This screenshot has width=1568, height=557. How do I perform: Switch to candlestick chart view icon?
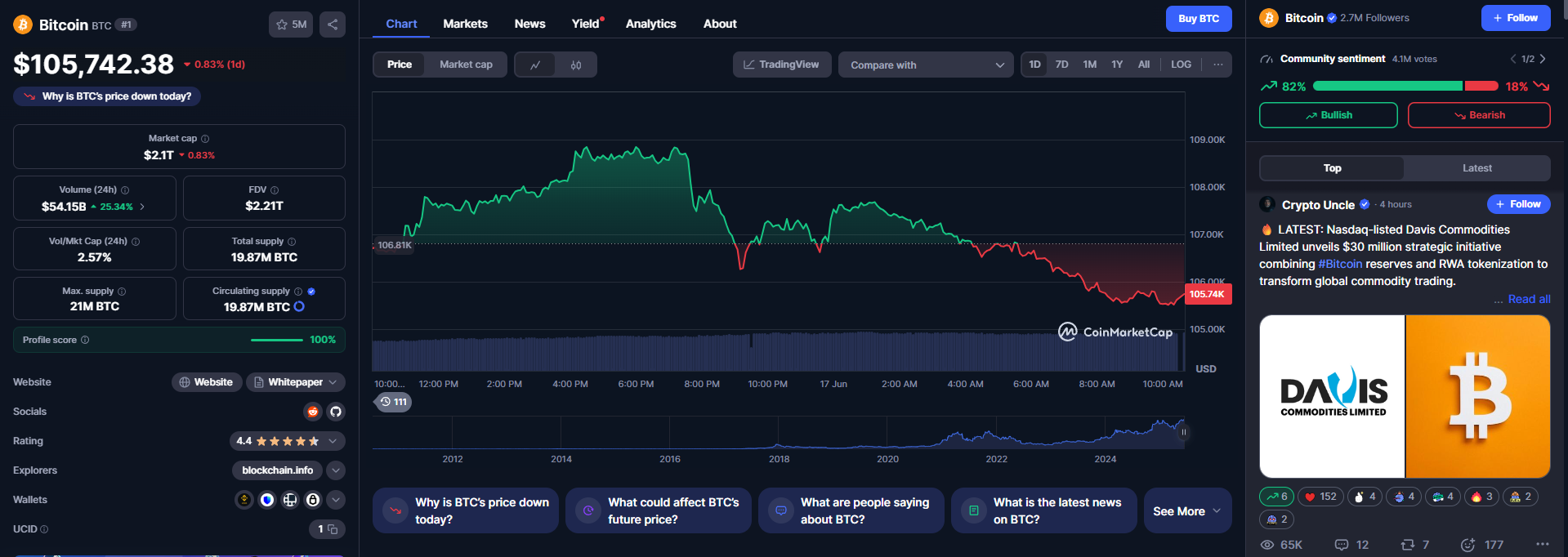576,65
